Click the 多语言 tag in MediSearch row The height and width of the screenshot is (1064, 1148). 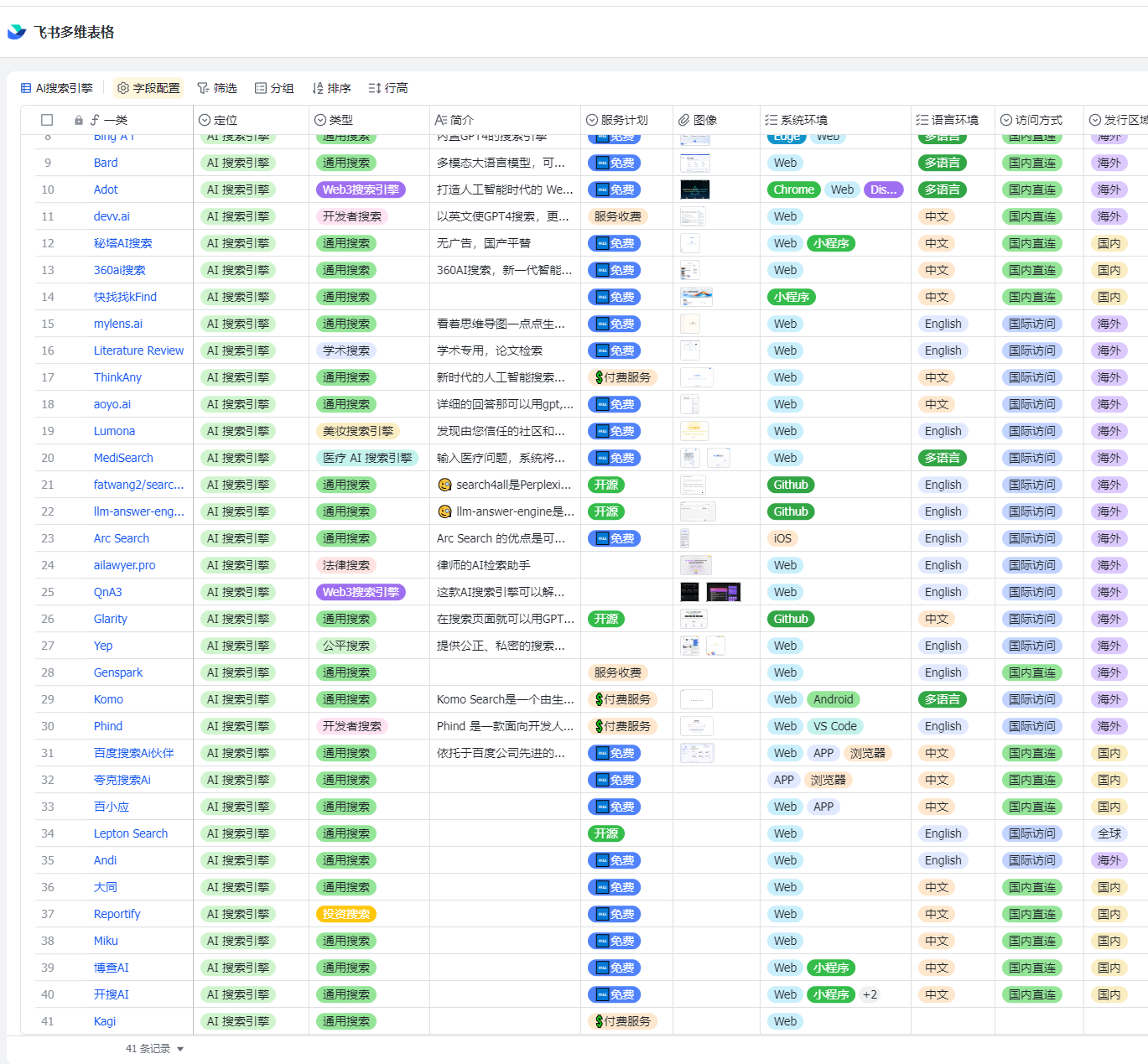point(943,458)
